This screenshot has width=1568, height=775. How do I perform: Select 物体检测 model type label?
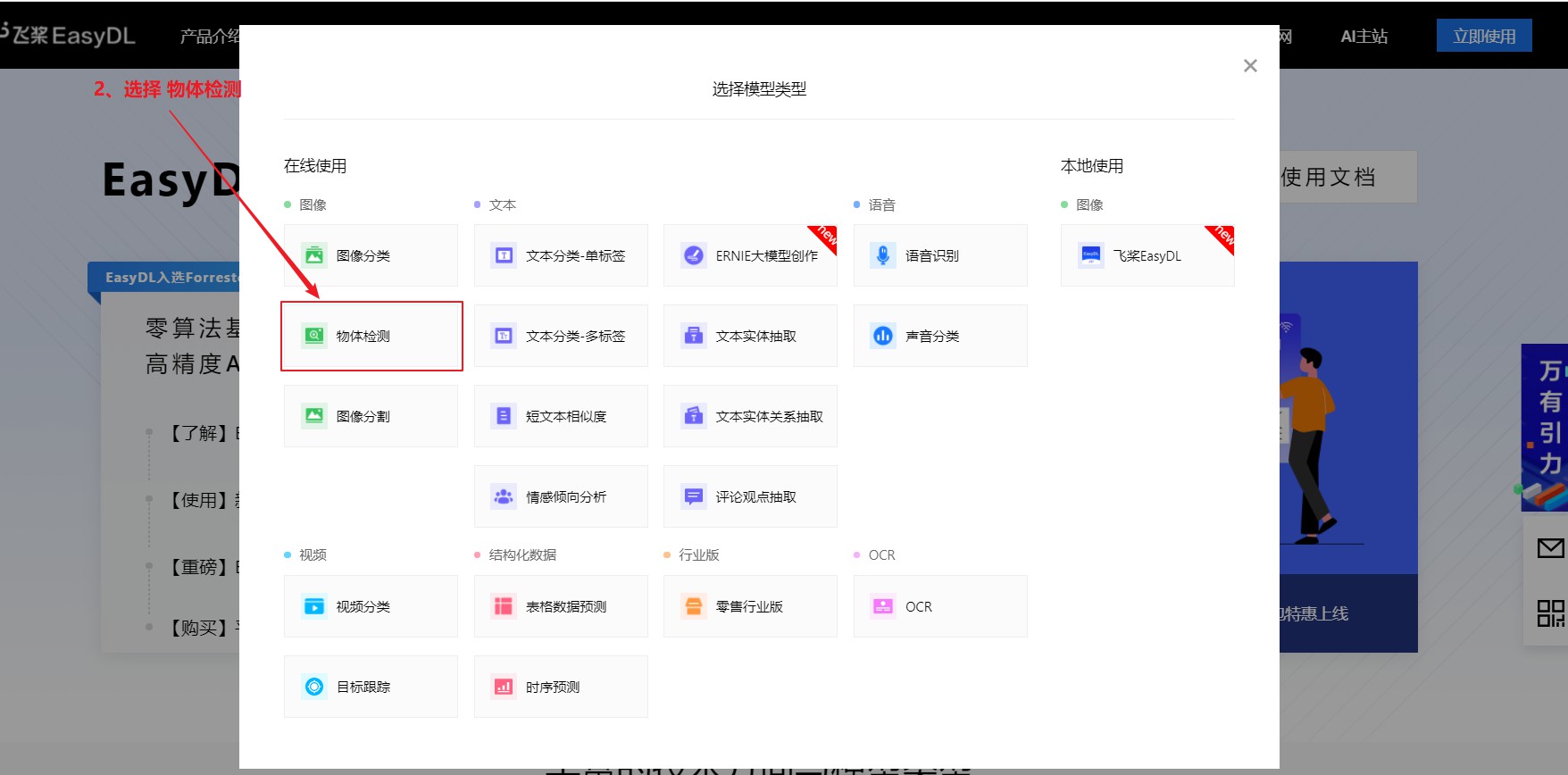tap(363, 337)
